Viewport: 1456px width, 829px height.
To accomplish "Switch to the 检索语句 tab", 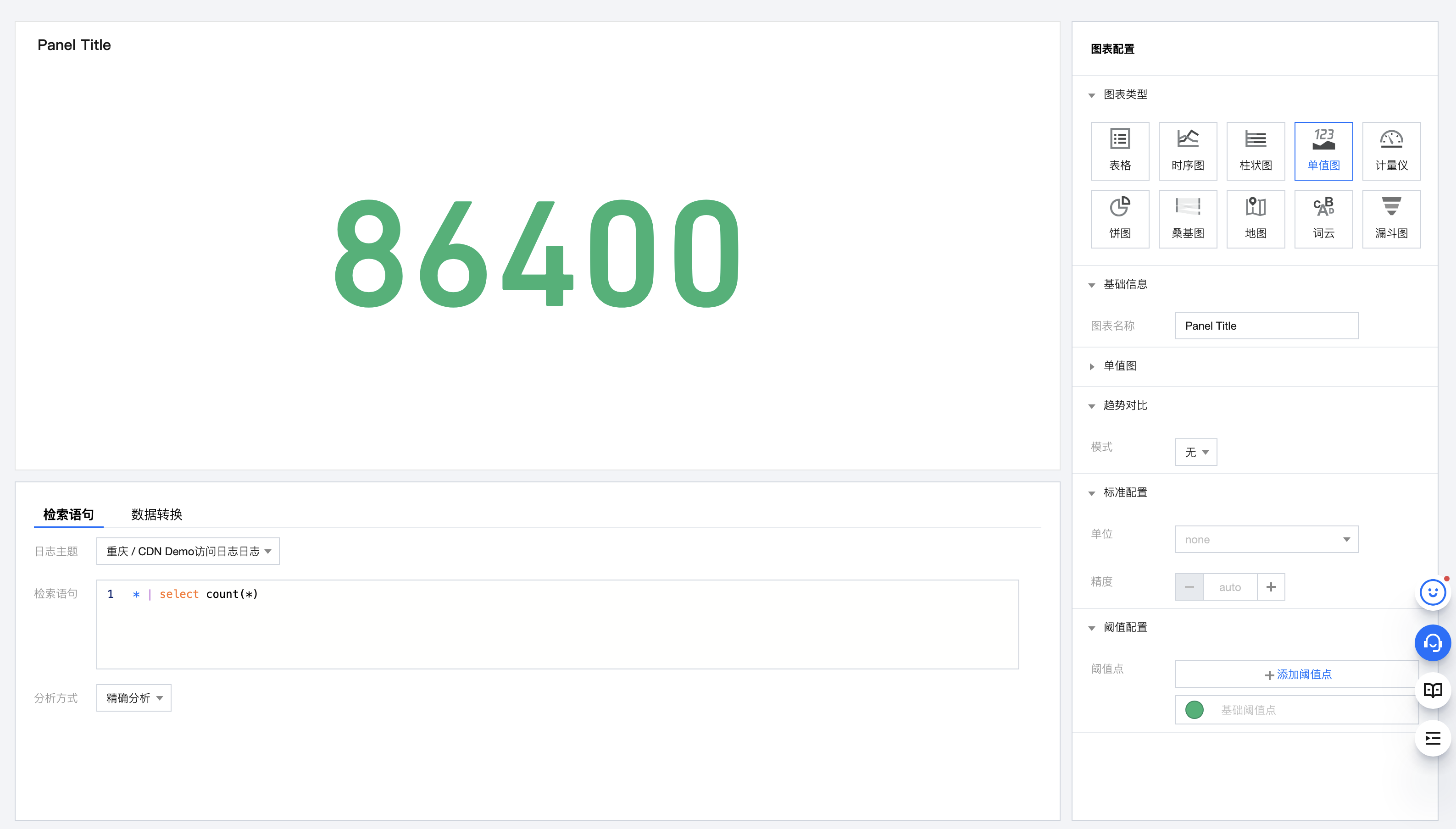I will 68,514.
